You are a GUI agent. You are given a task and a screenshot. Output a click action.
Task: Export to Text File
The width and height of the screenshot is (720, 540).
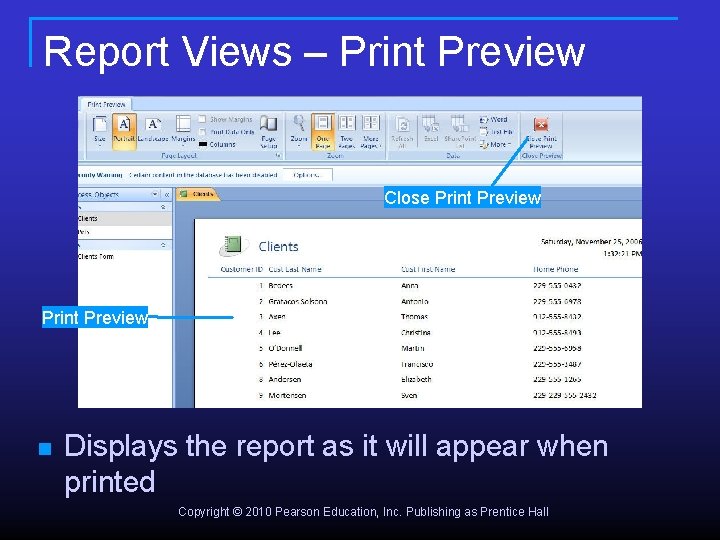(496, 132)
